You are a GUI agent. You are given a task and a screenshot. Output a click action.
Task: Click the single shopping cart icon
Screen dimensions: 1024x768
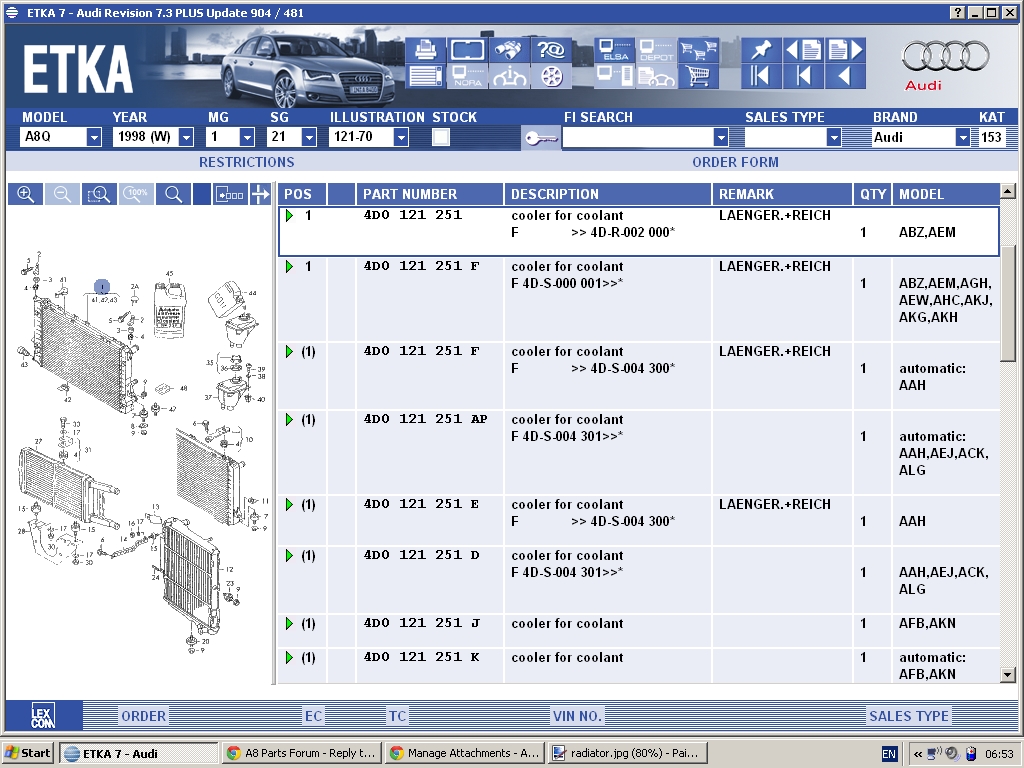click(x=698, y=76)
